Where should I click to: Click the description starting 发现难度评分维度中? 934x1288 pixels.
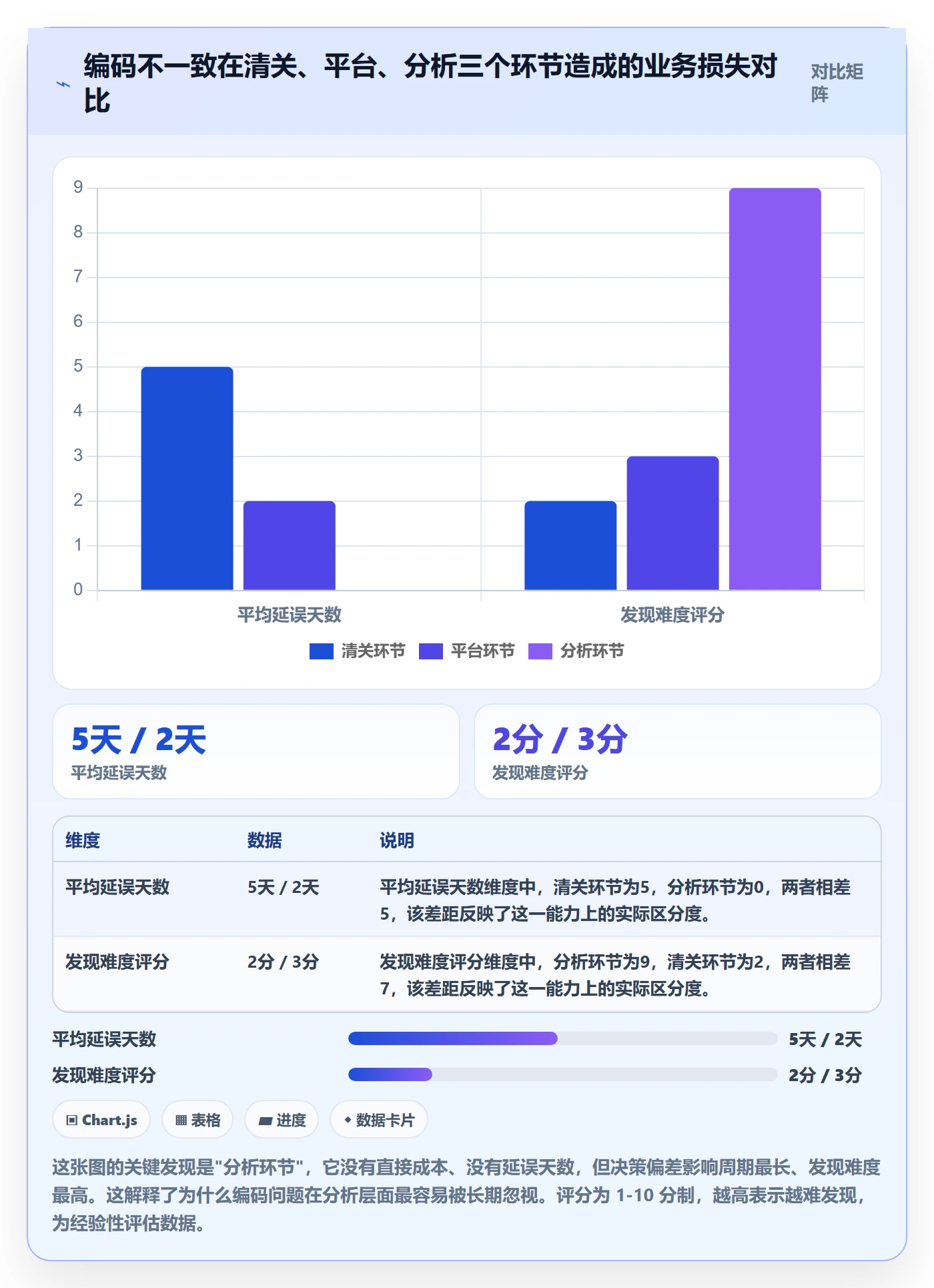click(x=615, y=975)
